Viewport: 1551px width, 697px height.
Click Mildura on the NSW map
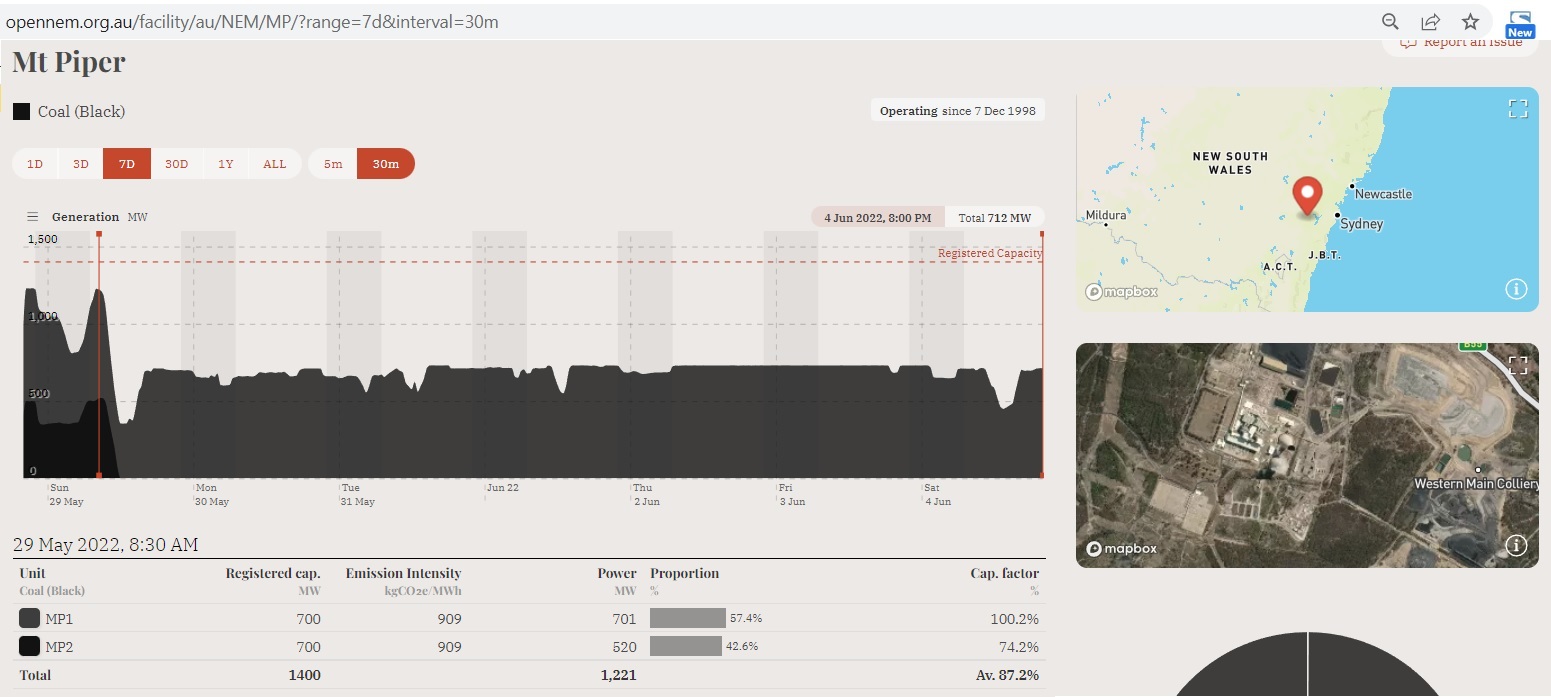point(1106,215)
